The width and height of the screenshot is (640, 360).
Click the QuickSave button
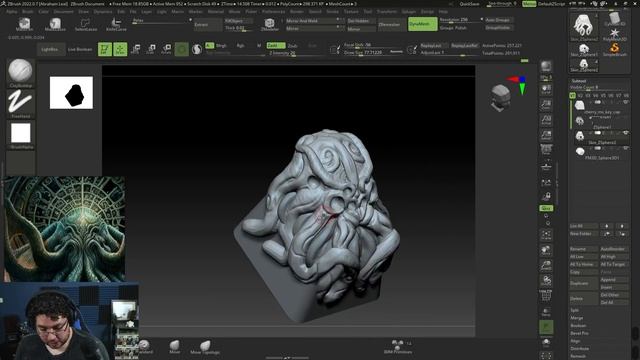pos(469,4)
